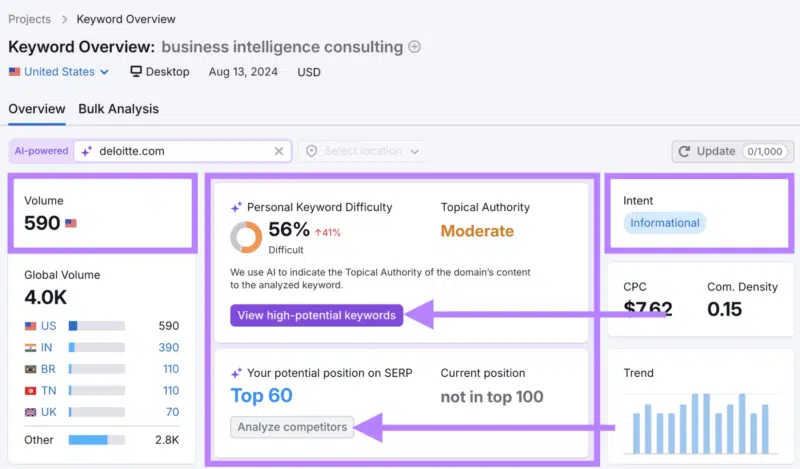Expand the Select location dropdown
Viewport: 800px width, 469px height.
pos(363,151)
